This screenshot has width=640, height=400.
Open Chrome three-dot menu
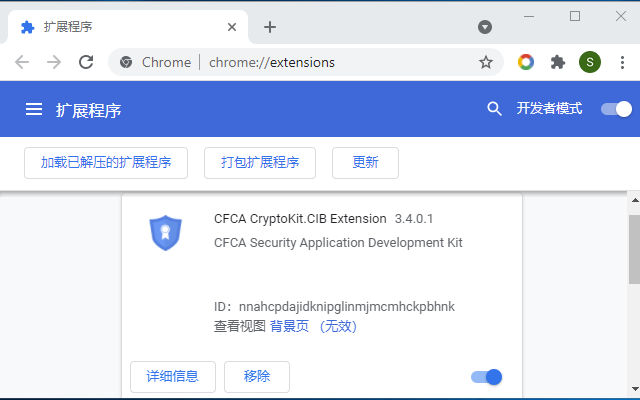(622, 62)
